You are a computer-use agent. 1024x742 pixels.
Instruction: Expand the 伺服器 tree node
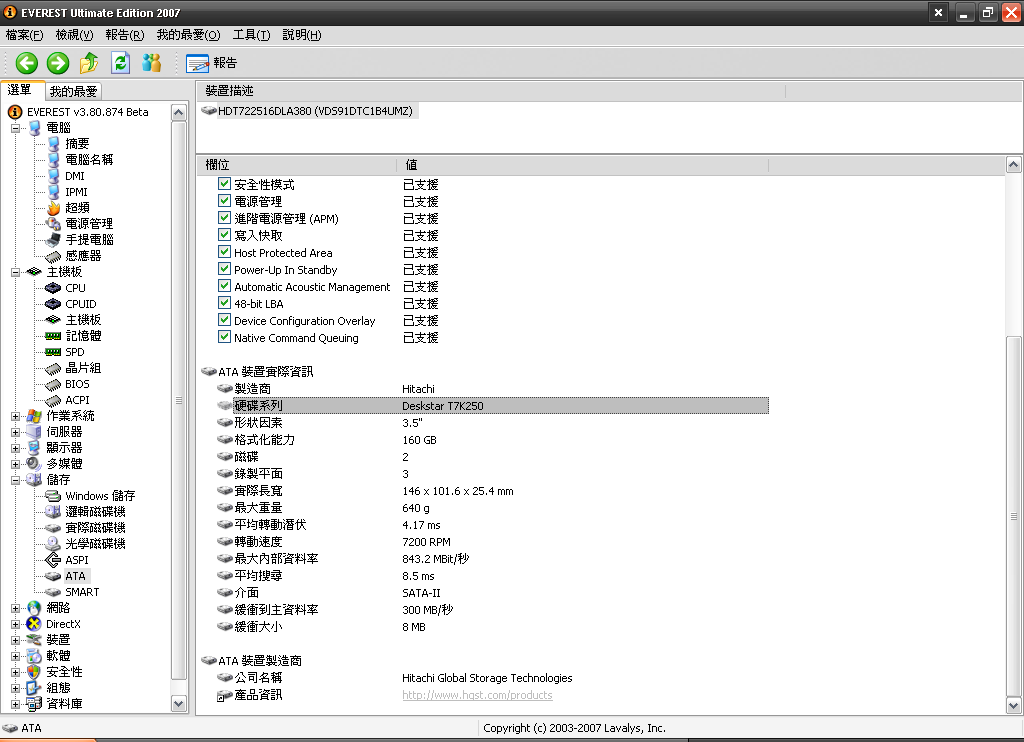pos(16,432)
